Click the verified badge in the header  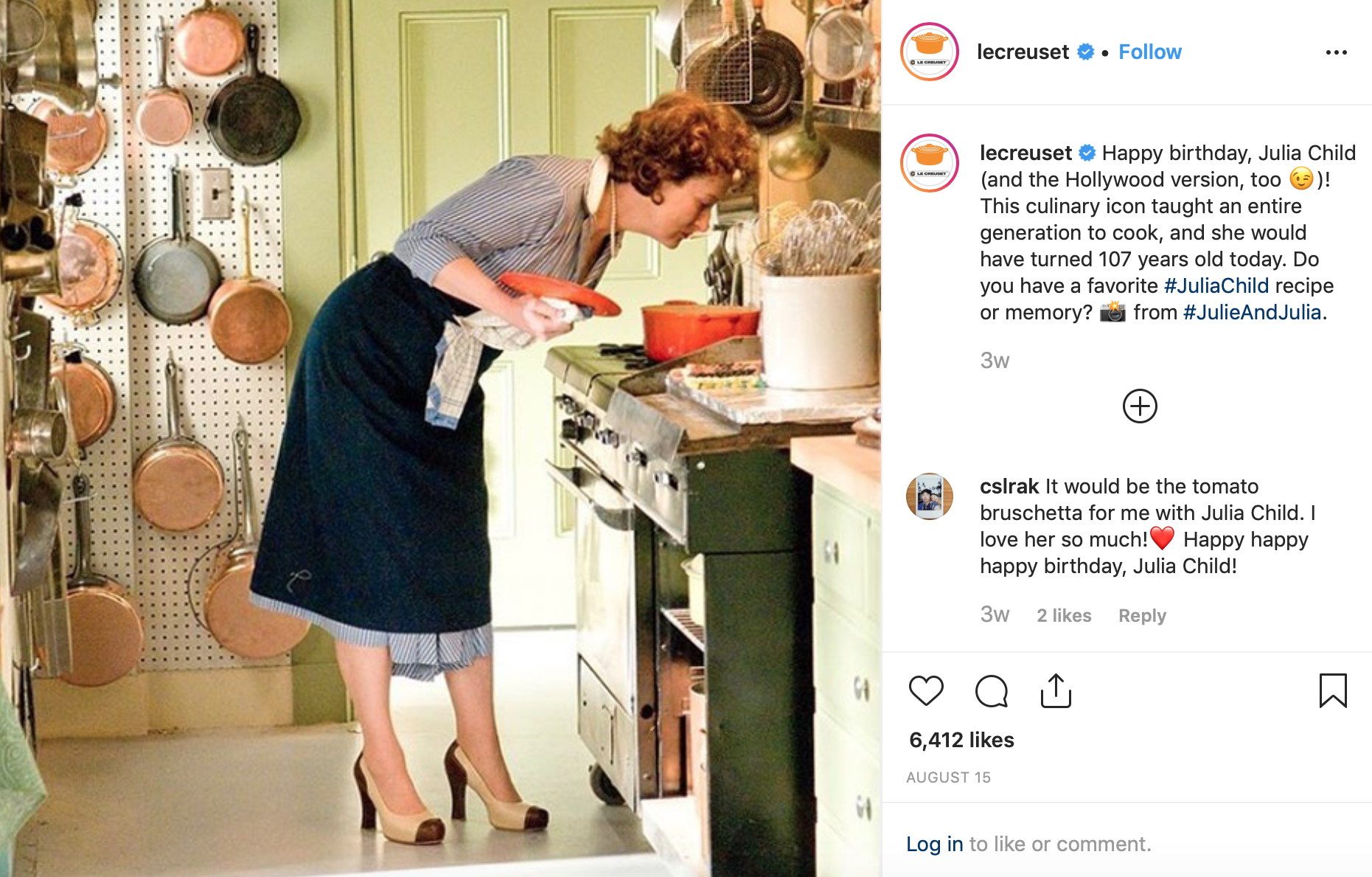coord(1085,52)
